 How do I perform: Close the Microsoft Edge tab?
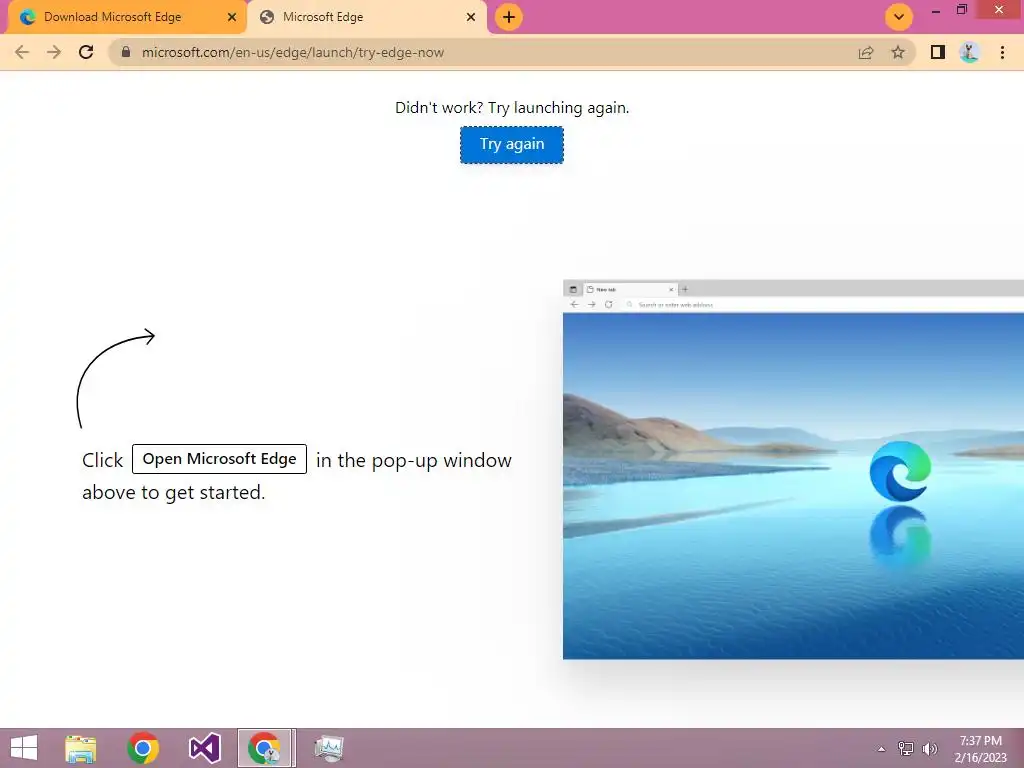tap(471, 17)
